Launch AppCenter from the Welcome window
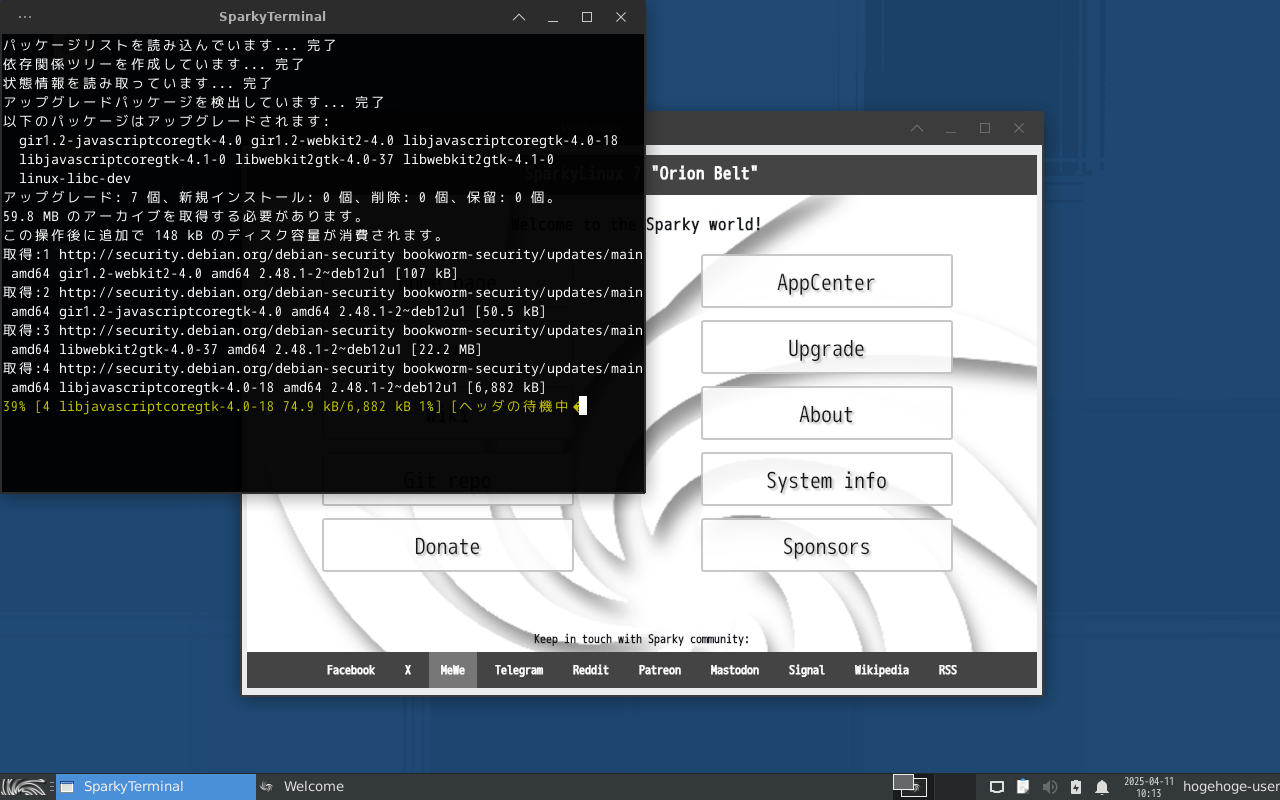 point(826,282)
